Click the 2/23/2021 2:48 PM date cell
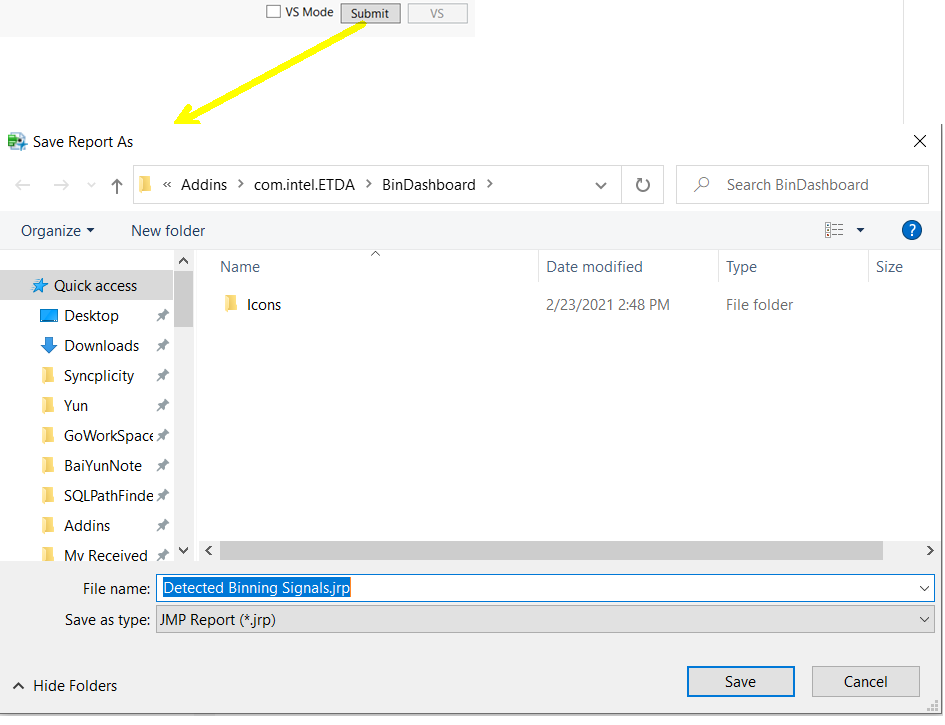The image size is (945, 725). pyautogui.click(x=608, y=304)
